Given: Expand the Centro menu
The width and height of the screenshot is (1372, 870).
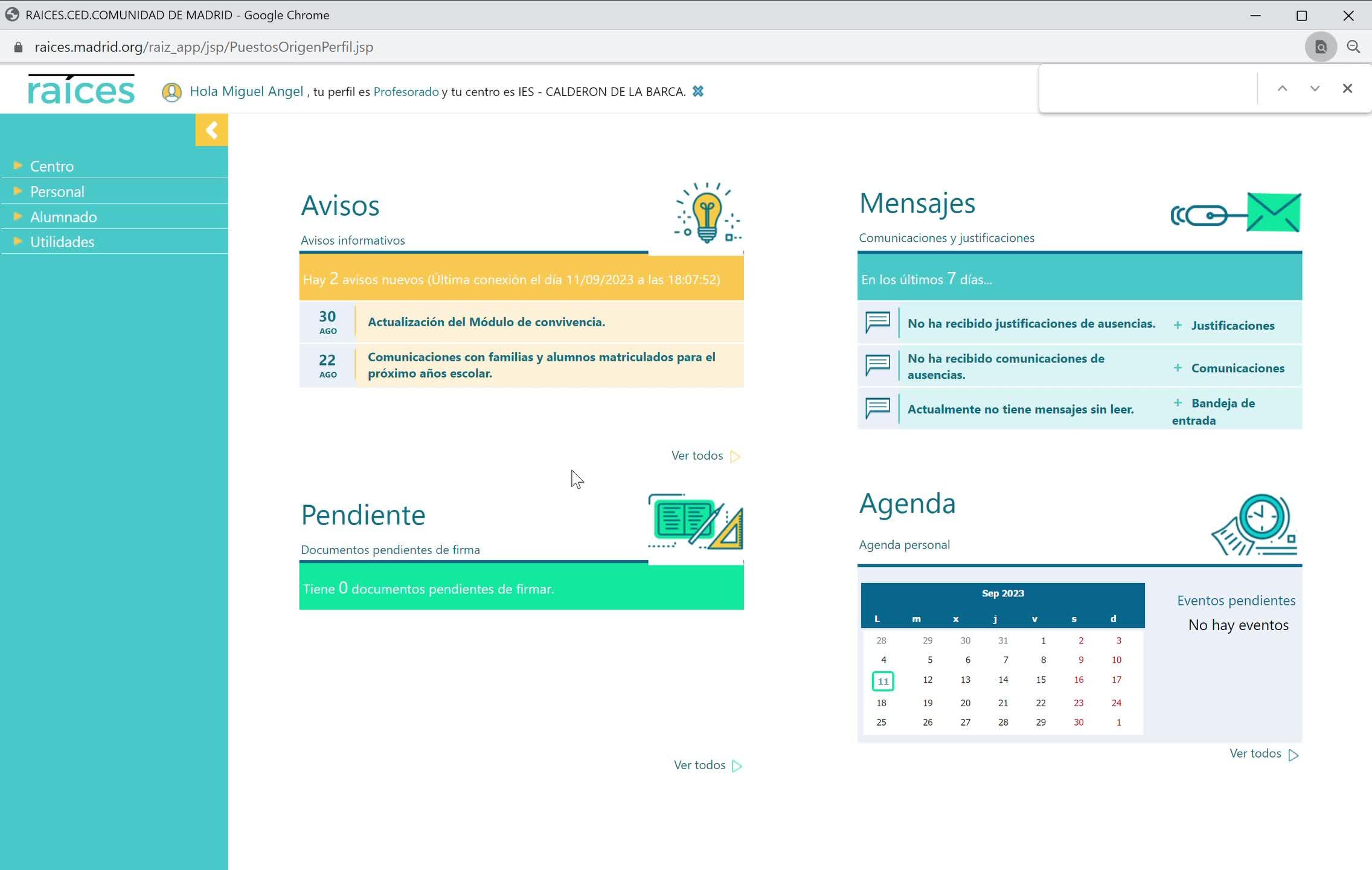Looking at the screenshot, I should (x=52, y=166).
